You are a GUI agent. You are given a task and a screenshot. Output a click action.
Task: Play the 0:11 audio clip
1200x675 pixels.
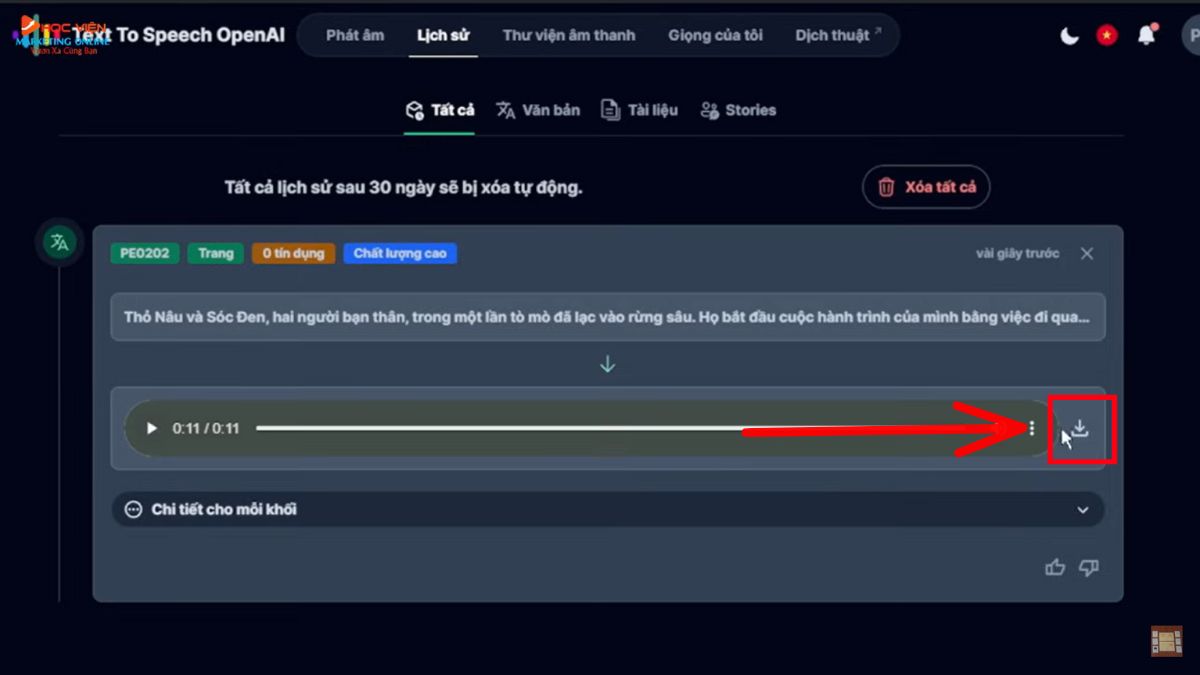pyautogui.click(x=152, y=428)
